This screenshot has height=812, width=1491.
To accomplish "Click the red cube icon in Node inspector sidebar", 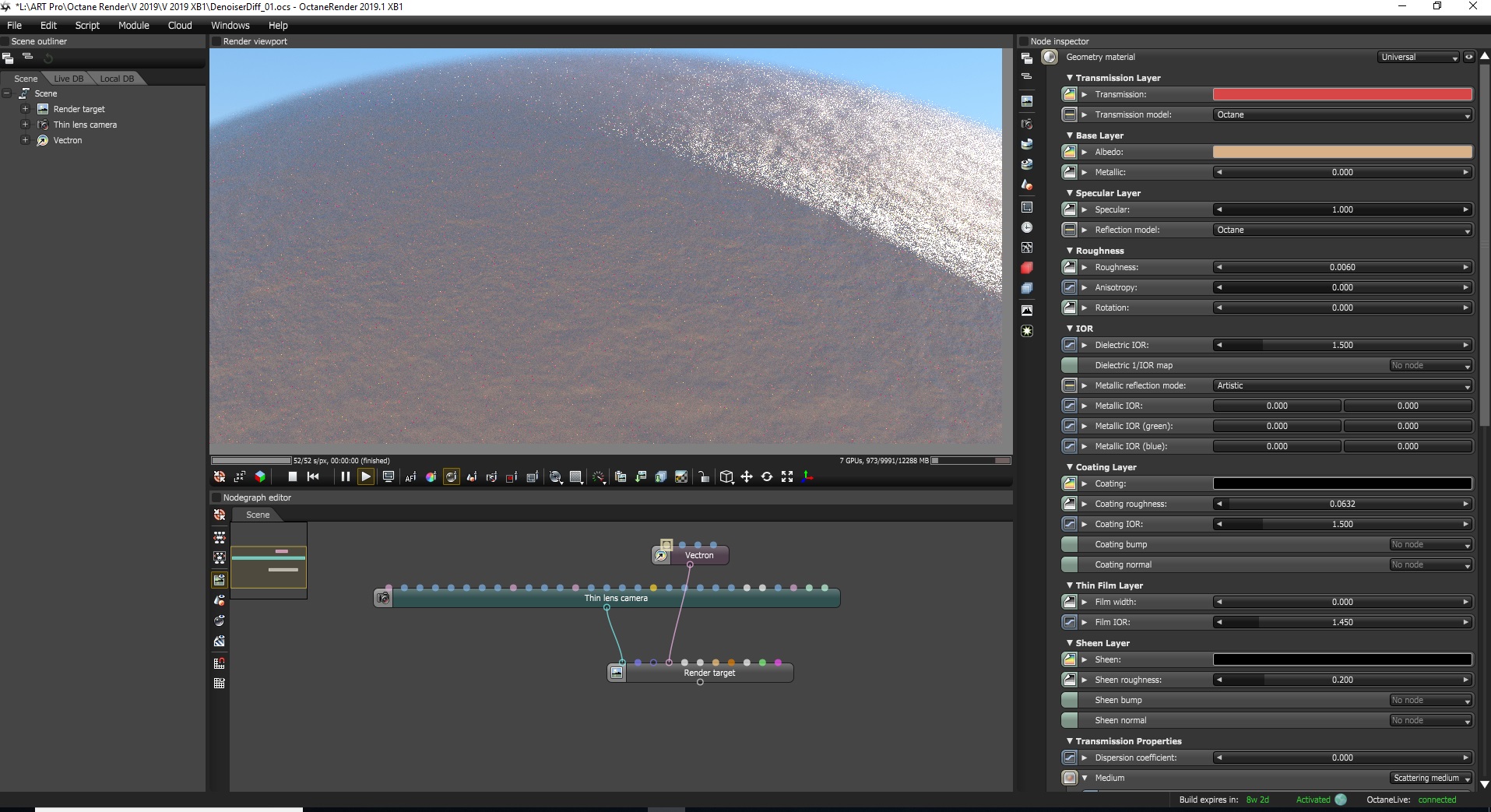I will (x=1027, y=268).
